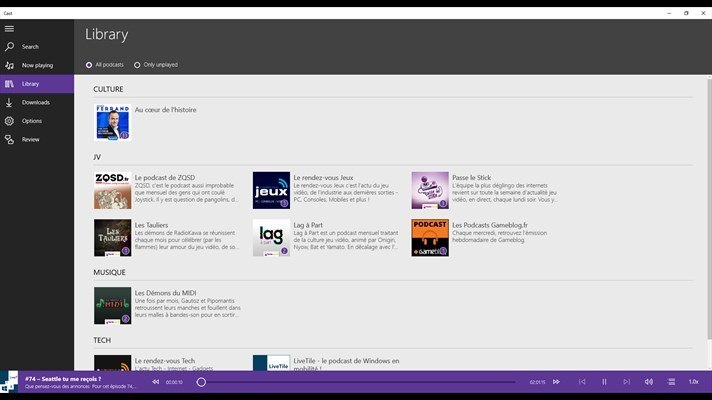Image resolution: width=712 pixels, height=400 pixels.
Task: Open the Options gear in sidebar
Action: point(10,121)
